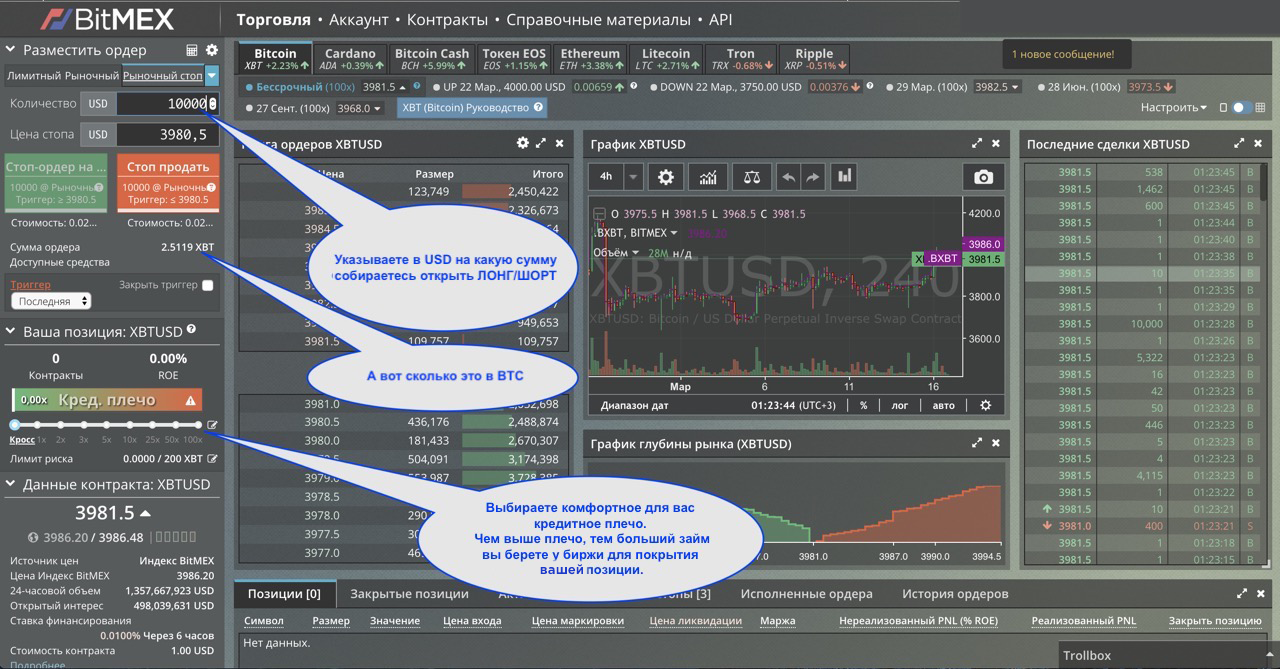Viewport: 1280px width, 669px height.
Task: Take a chart snapshot with camera icon
Action: click(x=983, y=177)
